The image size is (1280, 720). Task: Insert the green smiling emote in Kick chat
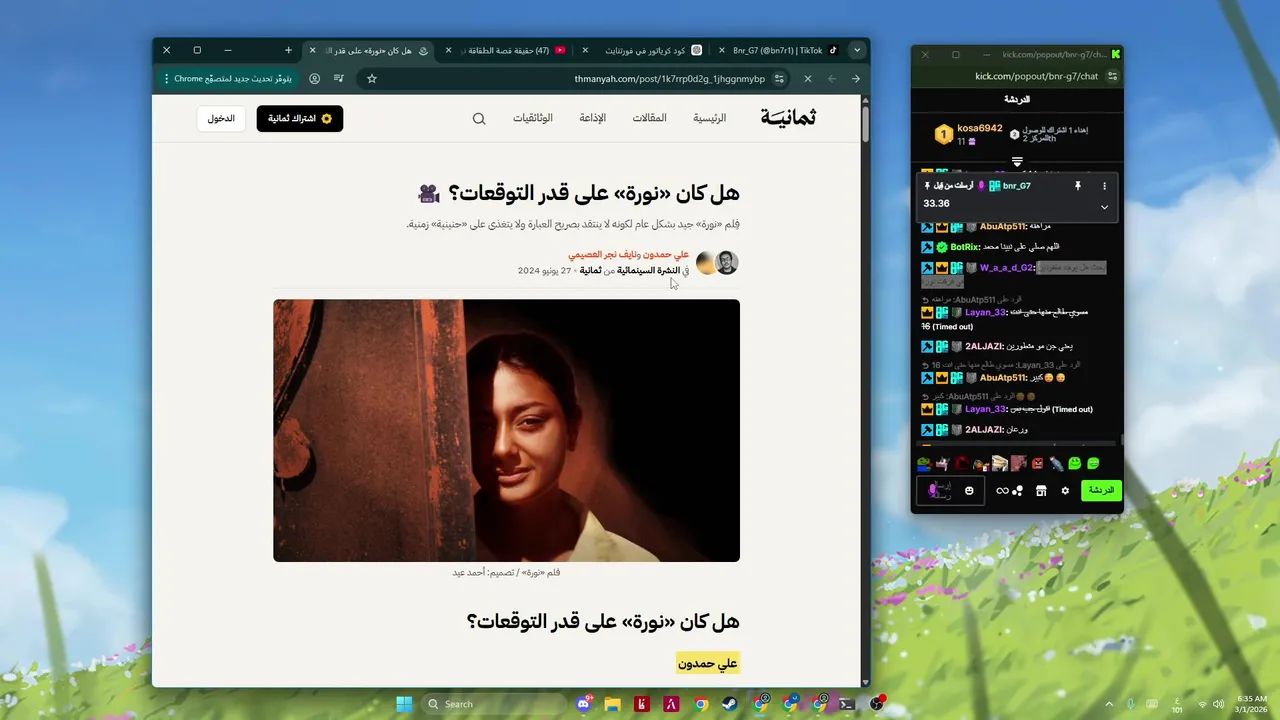pyautogui.click(x=1075, y=463)
